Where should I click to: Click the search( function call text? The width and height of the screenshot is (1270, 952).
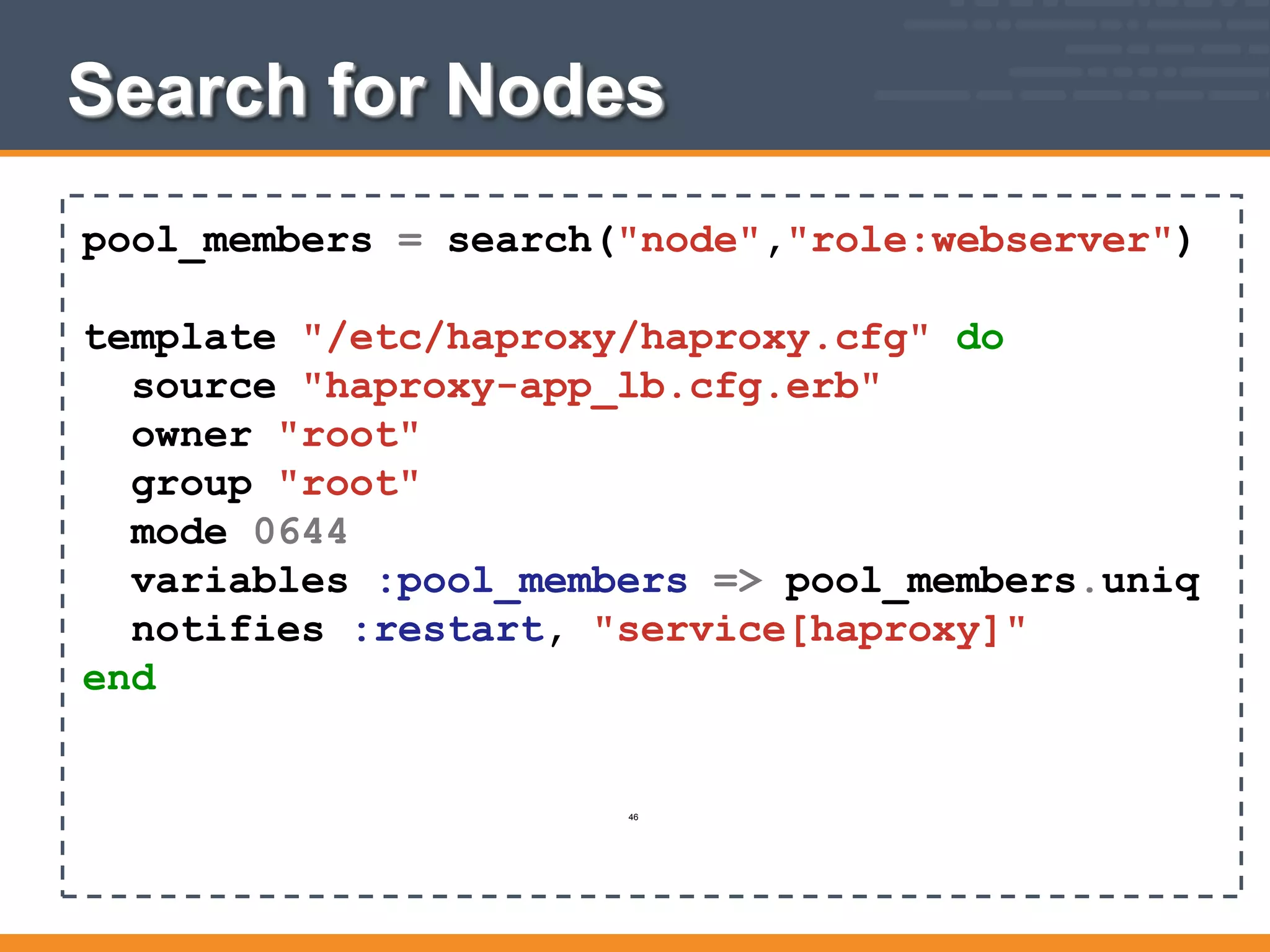point(531,240)
